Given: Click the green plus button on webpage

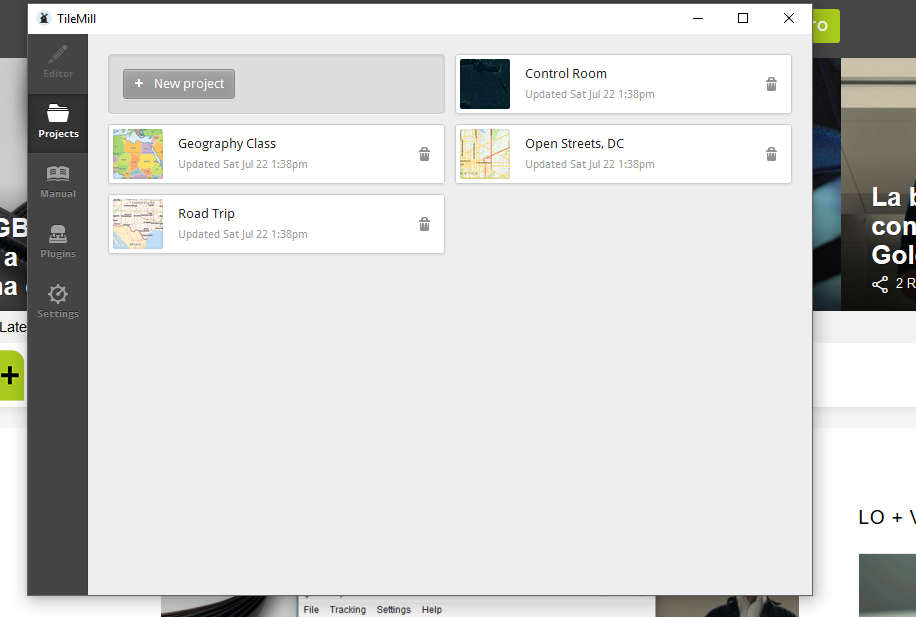Looking at the screenshot, I should (x=12, y=375).
